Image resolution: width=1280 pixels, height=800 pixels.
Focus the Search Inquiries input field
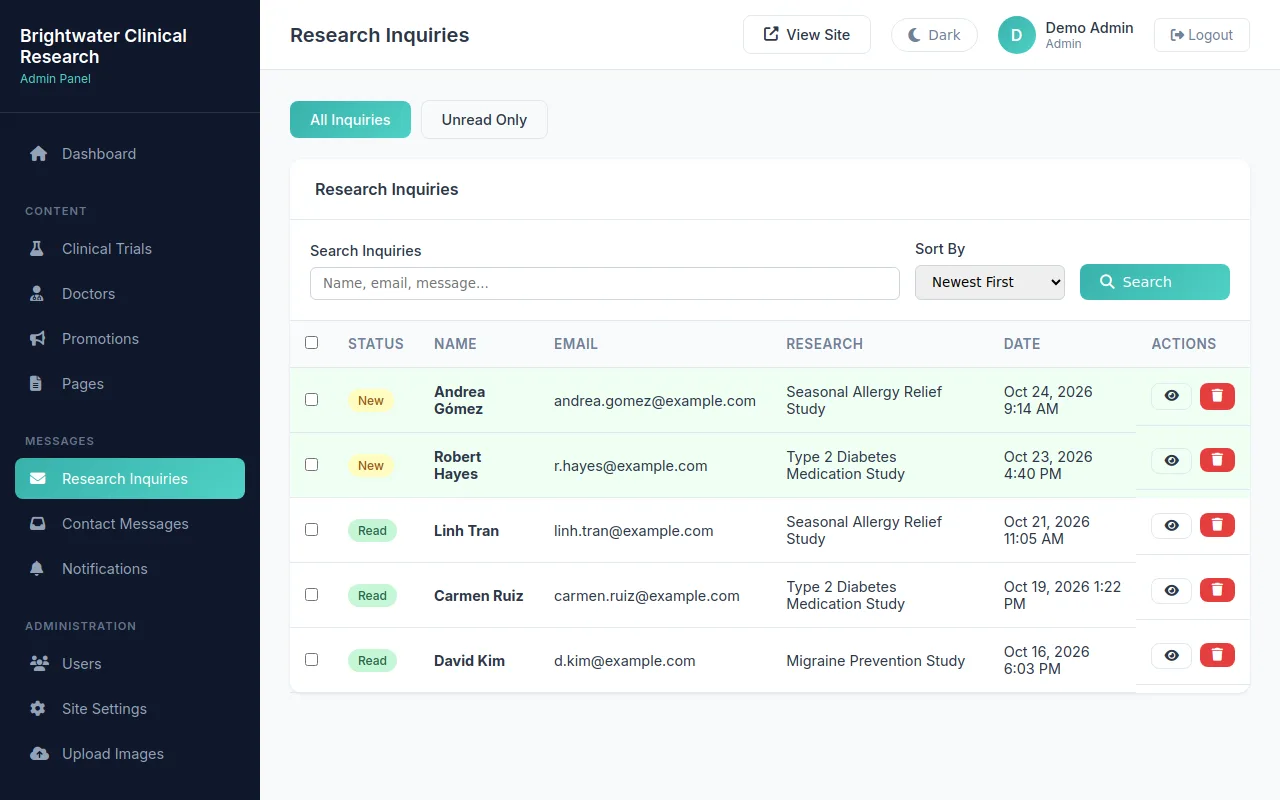(605, 283)
